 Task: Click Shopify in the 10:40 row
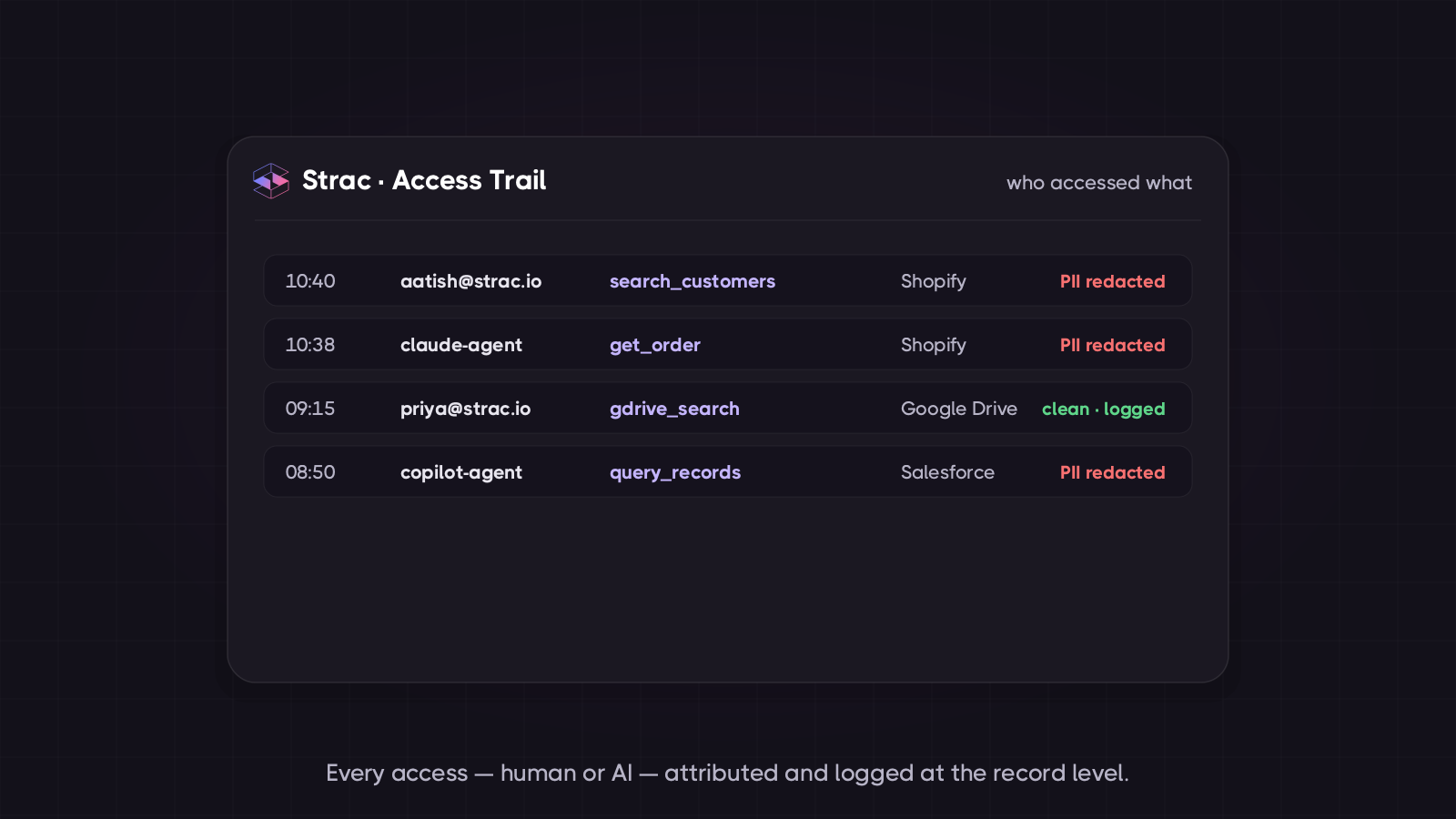(934, 282)
